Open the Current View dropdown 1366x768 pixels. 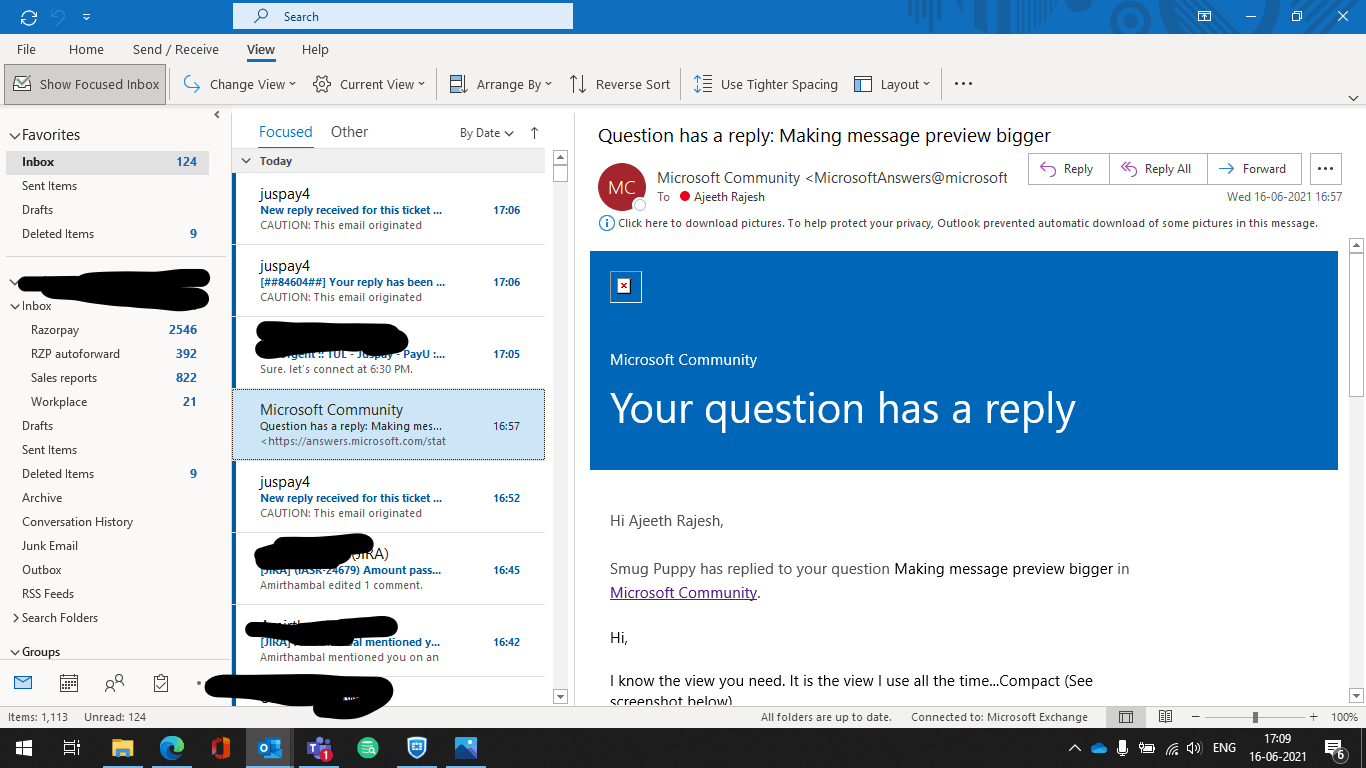pos(368,85)
